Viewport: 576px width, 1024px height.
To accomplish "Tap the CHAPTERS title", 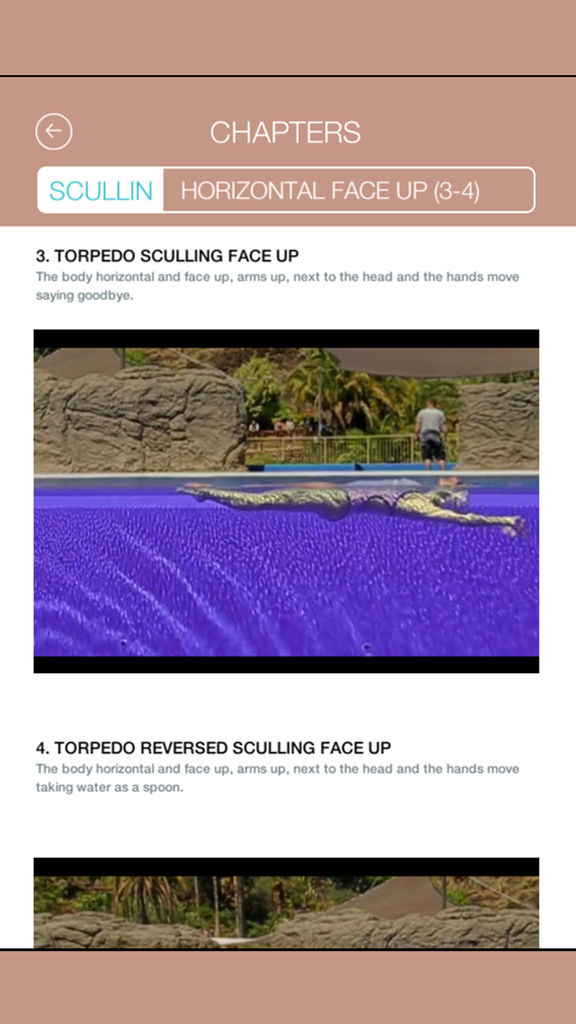I will [x=285, y=133].
